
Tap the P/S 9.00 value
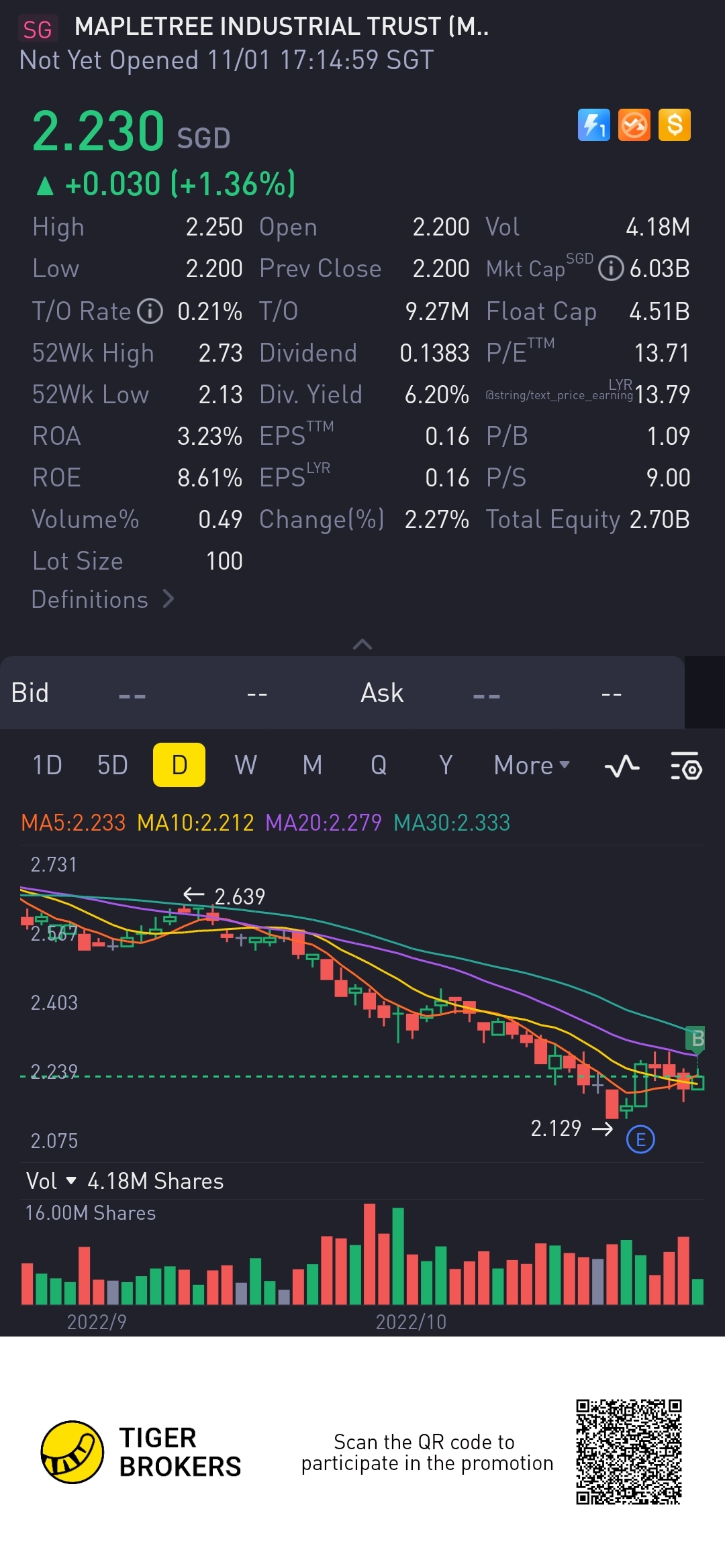[668, 478]
